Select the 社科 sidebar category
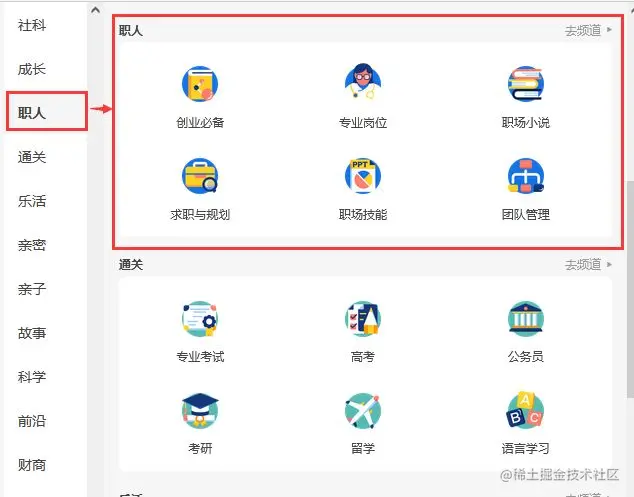 coord(32,25)
